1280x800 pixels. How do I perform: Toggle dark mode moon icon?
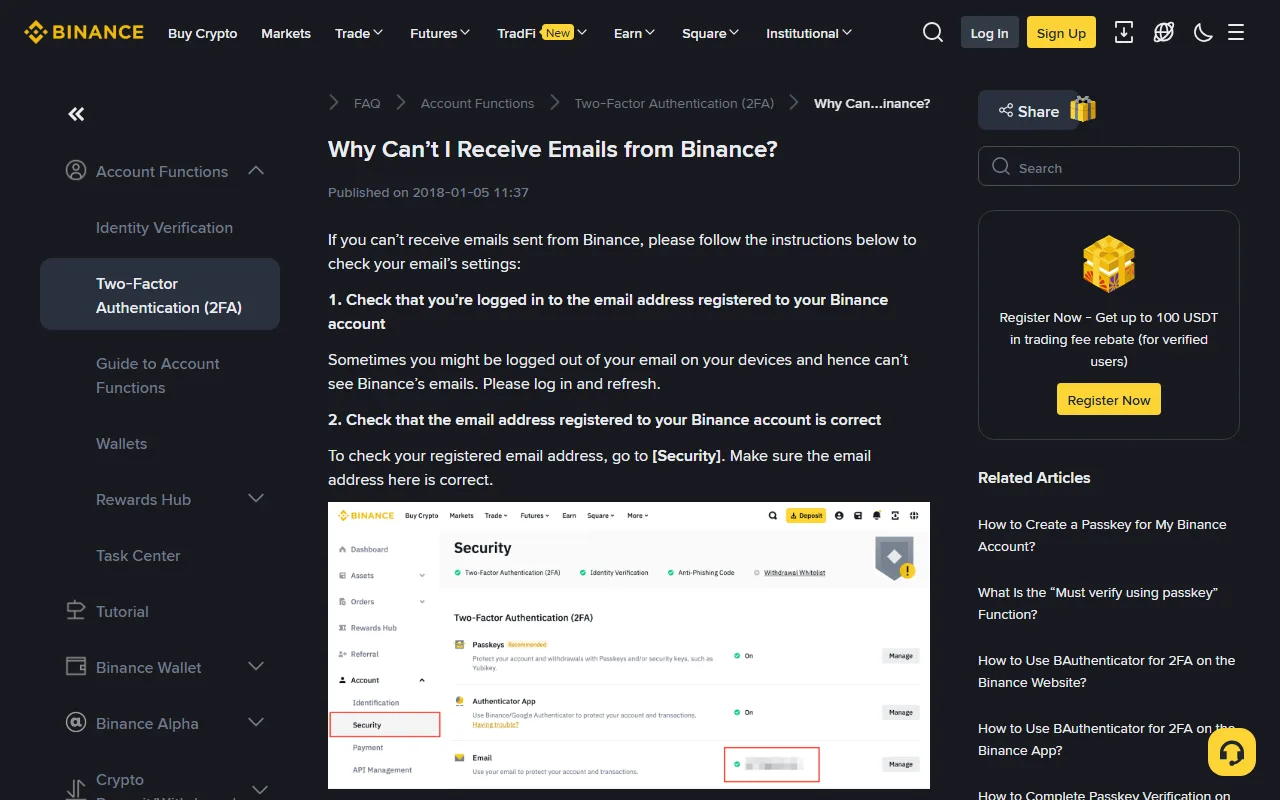coord(1204,33)
